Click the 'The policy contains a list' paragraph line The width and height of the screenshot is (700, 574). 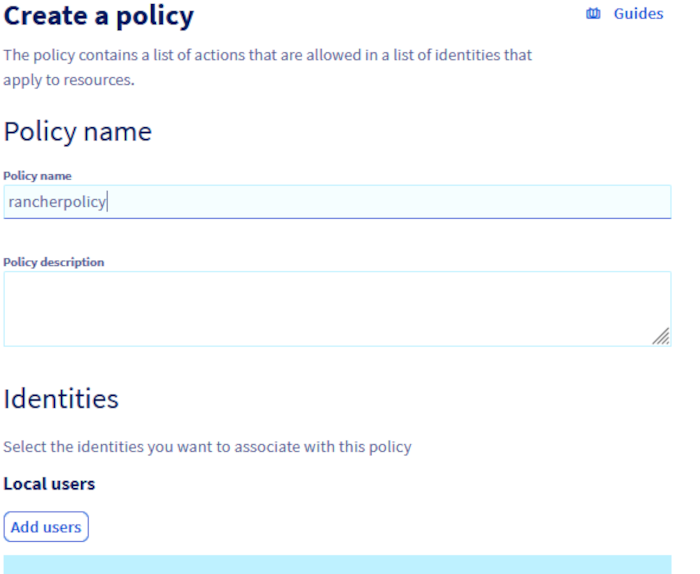pos(267,55)
